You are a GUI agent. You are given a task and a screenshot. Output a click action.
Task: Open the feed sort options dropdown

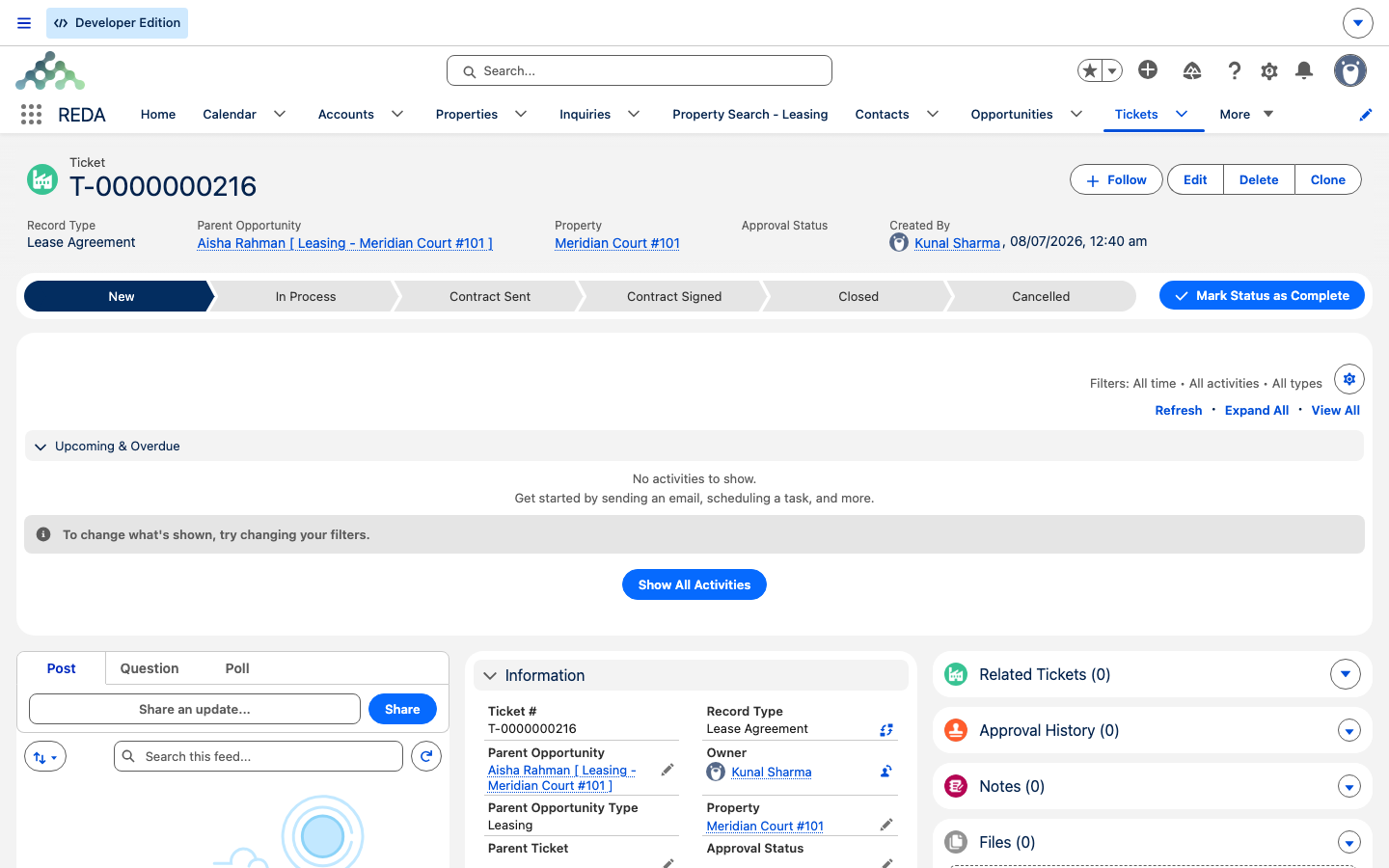coord(45,757)
